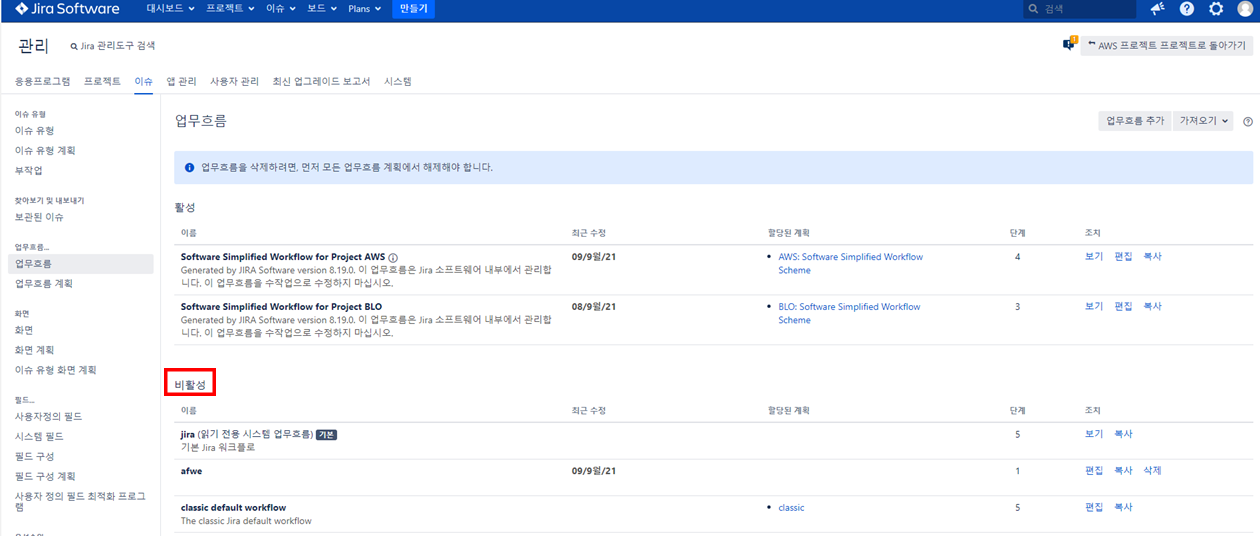Click the info icon after Project AWS workflow
Screen dimensions: 1260x536
393,258
